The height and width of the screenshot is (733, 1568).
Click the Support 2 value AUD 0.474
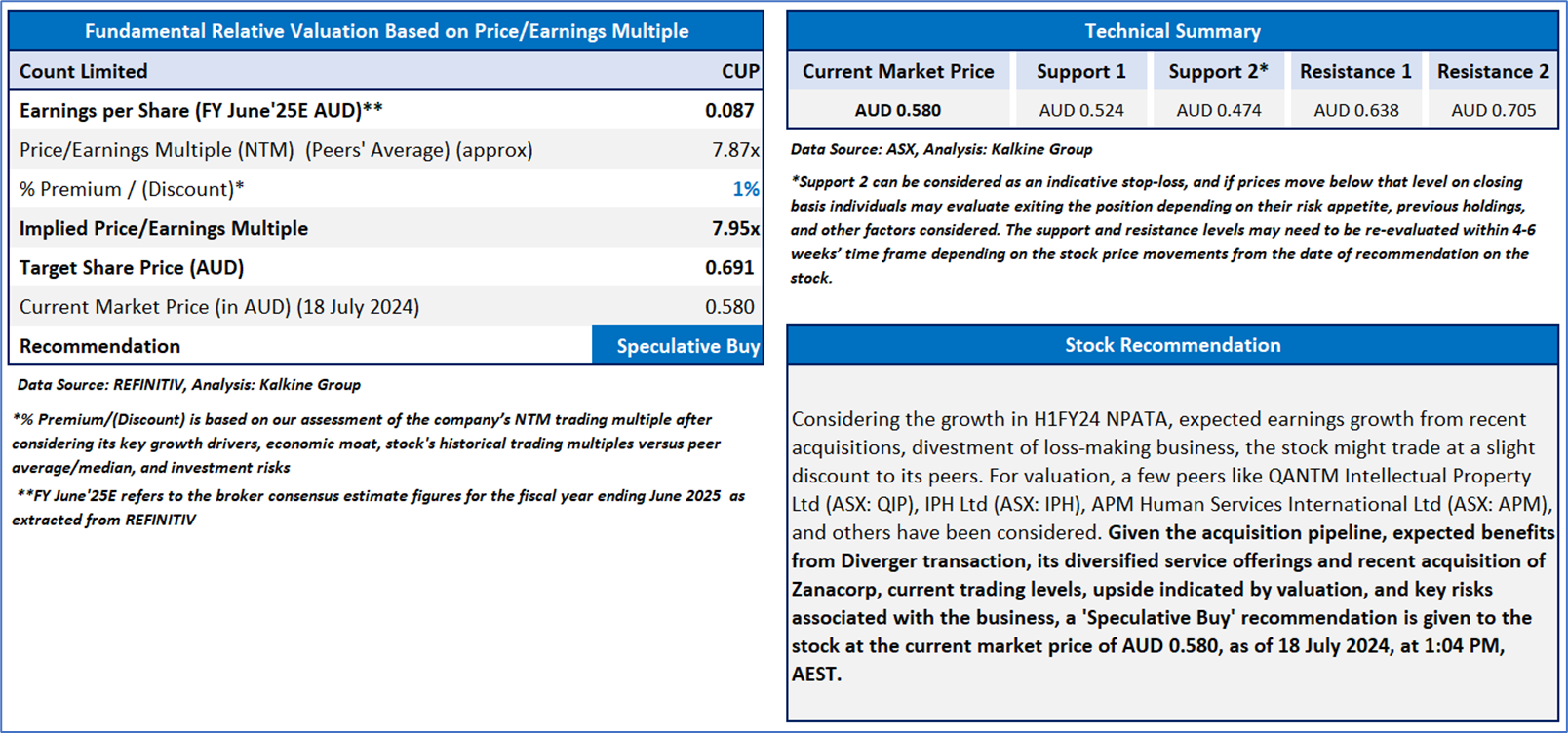click(x=1218, y=110)
